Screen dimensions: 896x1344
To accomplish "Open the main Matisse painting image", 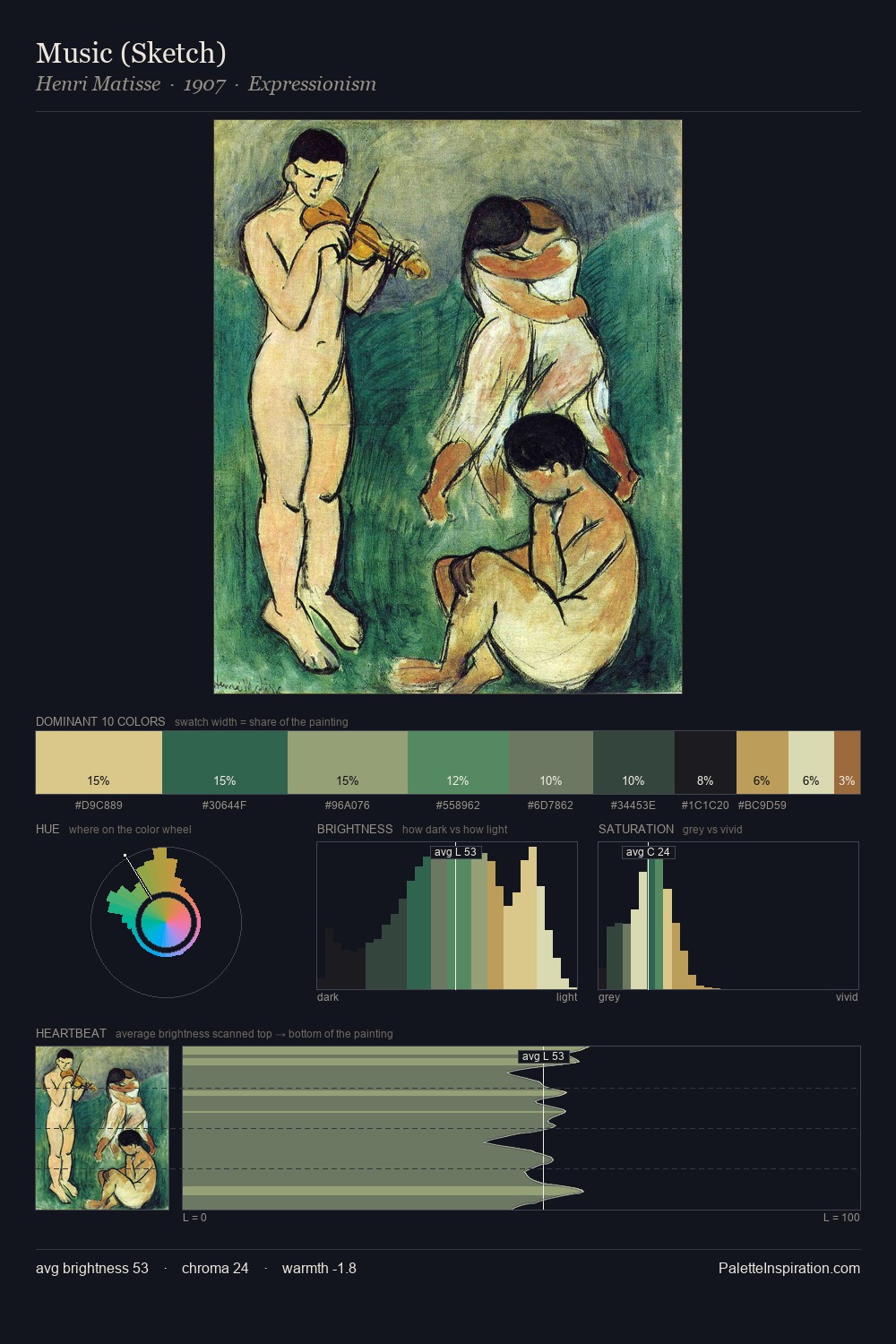I will tap(448, 407).
